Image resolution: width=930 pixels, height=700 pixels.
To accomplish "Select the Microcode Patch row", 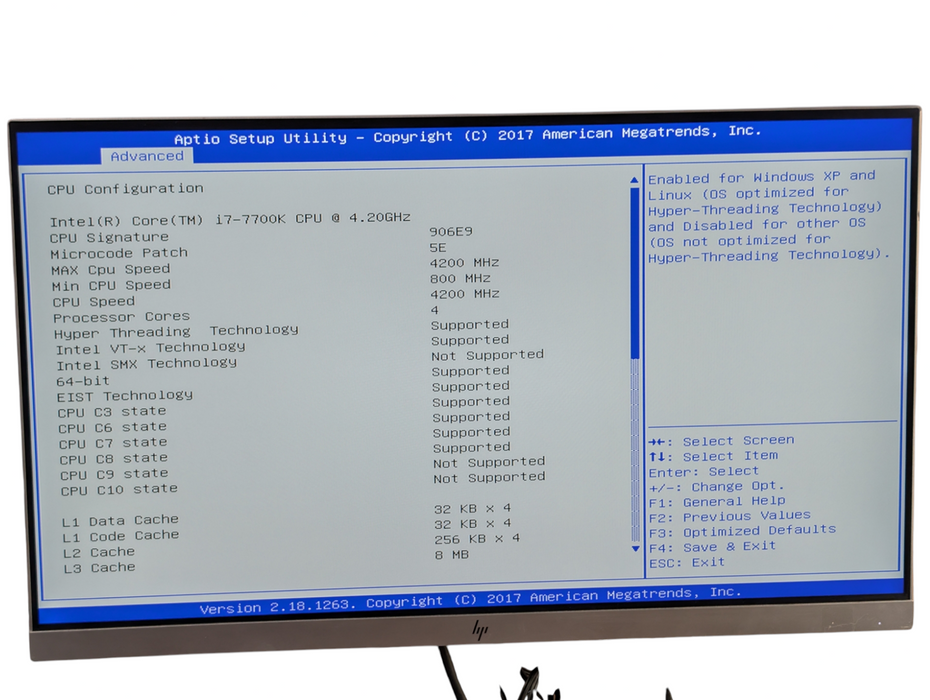I will pyautogui.click(x=248, y=251).
